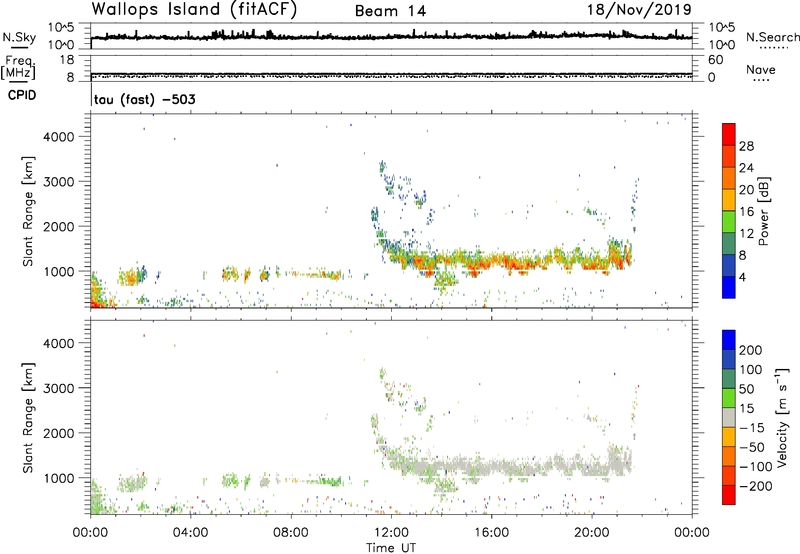Screen dimensions: 800x554
Task: Click the "tau (fast) -503" annotation
Action: (x=145, y=99)
